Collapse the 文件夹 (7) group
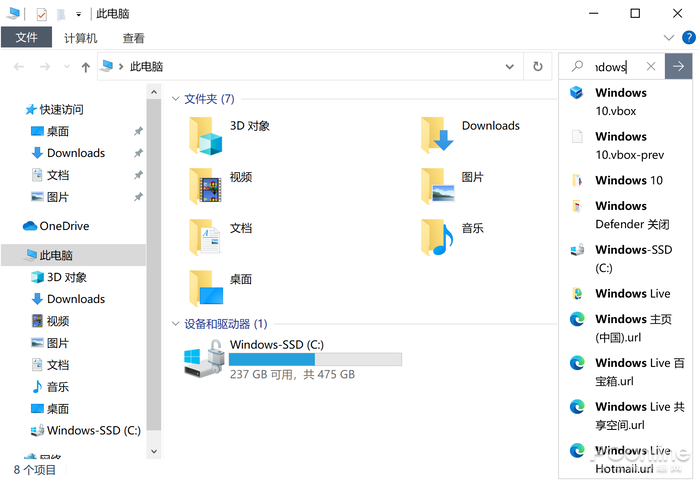The width and height of the screenshot is (700, 481). 175,99
